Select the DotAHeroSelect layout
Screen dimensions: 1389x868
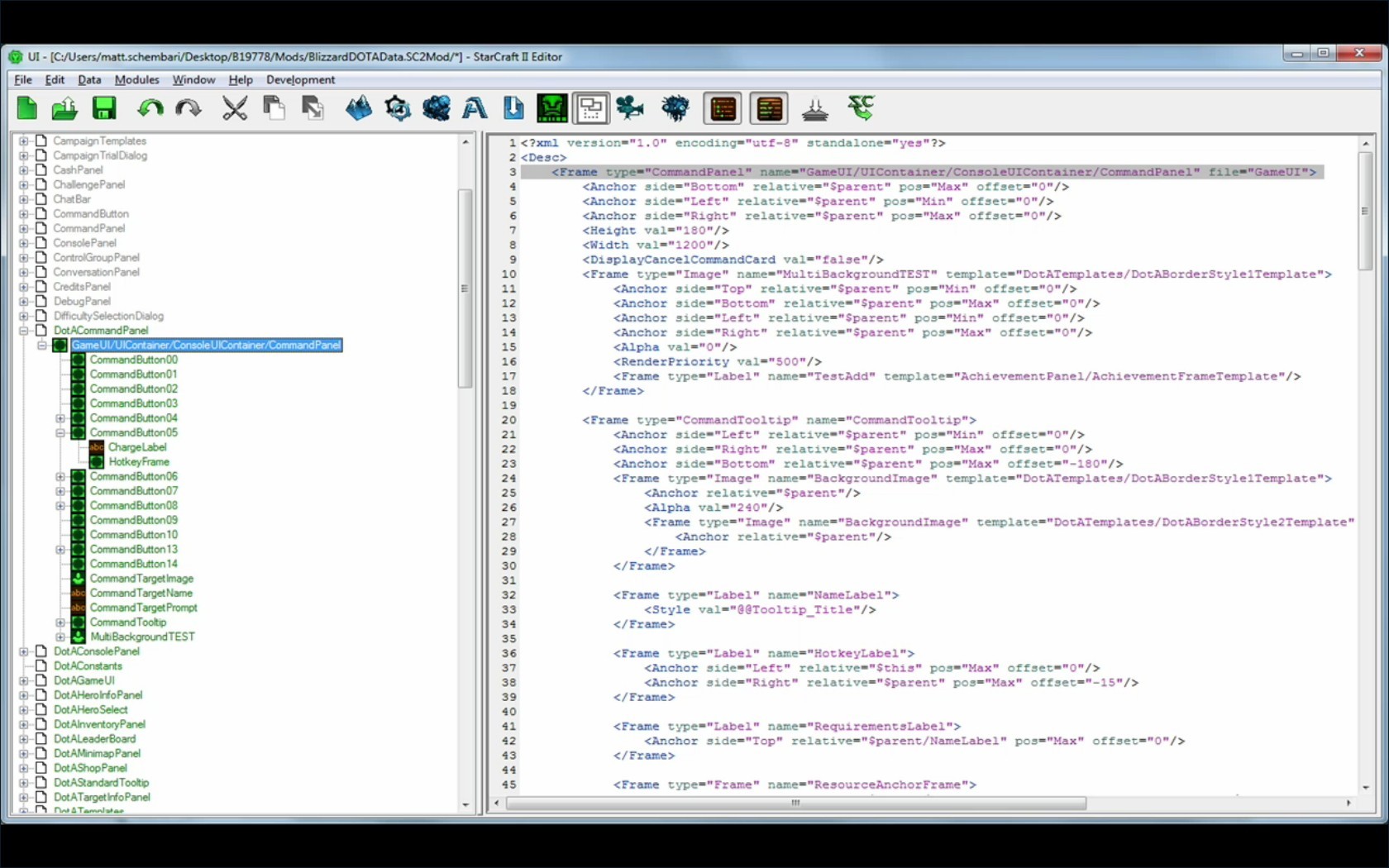pyautogui.click(x=91, y=709)
